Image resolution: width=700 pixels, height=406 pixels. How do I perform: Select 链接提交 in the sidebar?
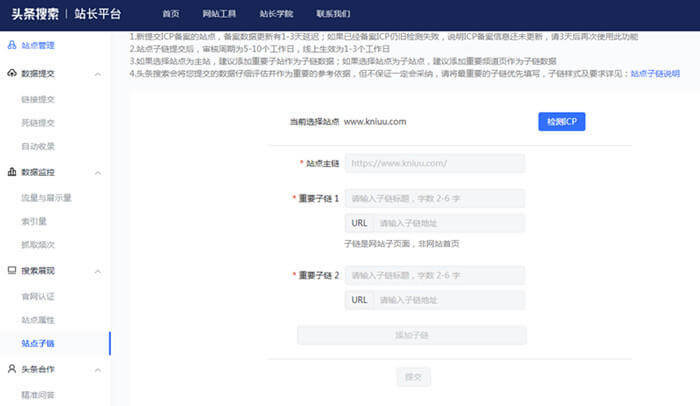tap(38, 99)
